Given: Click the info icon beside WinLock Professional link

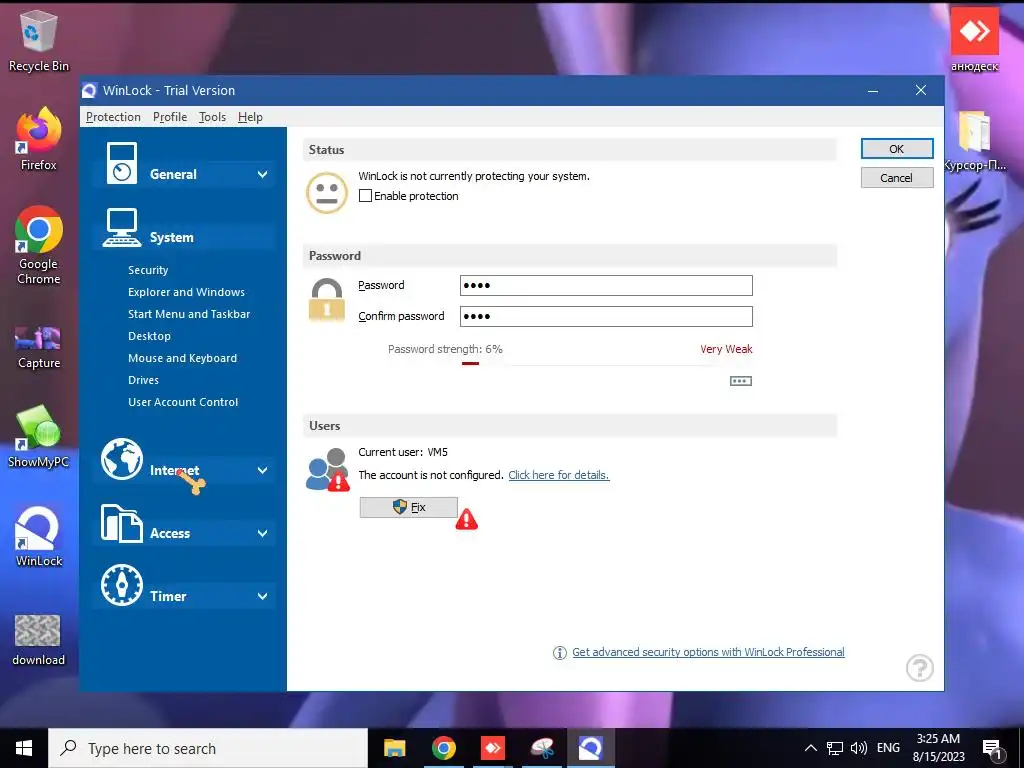Looking at the screenshot, I should click(560, 652).
